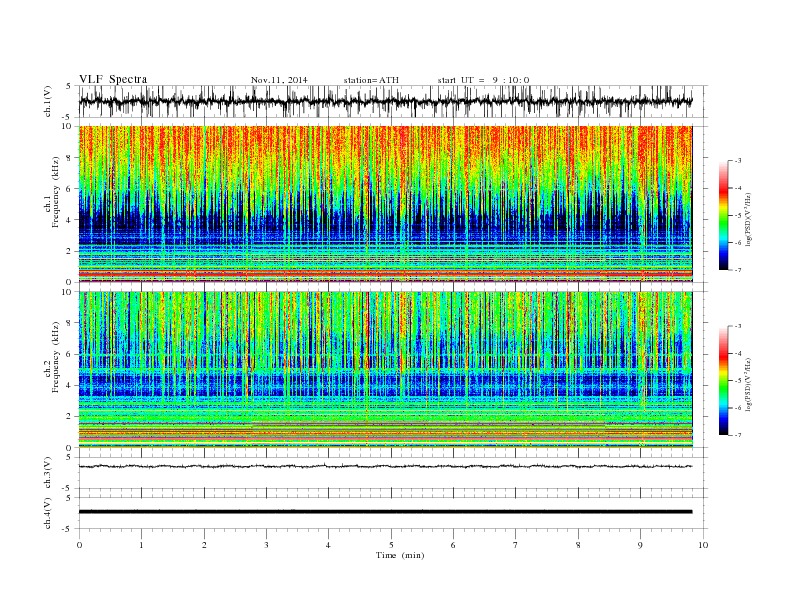792x612 pixels.
Task: Click the "-7" value on ch.2 colorbar
Action: click(x=738, y=435)
